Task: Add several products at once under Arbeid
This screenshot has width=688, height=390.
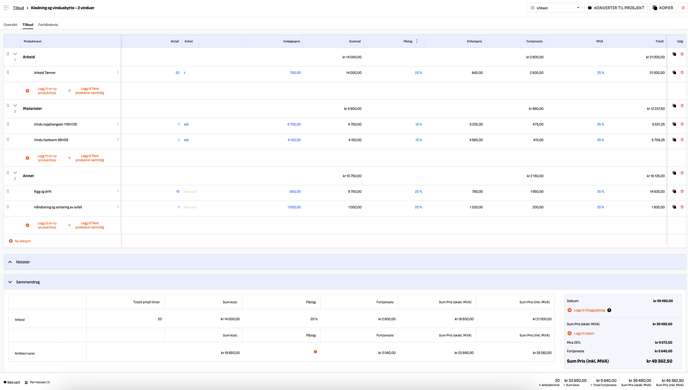Action: pyautogui.click(x=87, y=91)
